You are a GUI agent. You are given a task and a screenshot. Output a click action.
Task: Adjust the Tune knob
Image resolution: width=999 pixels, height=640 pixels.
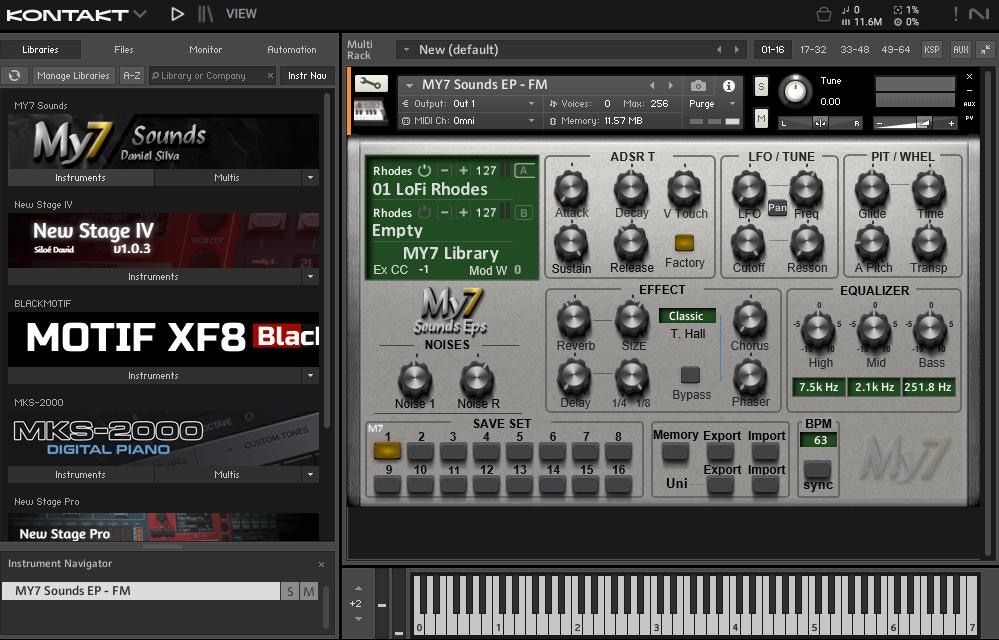(x=794, y=92)
